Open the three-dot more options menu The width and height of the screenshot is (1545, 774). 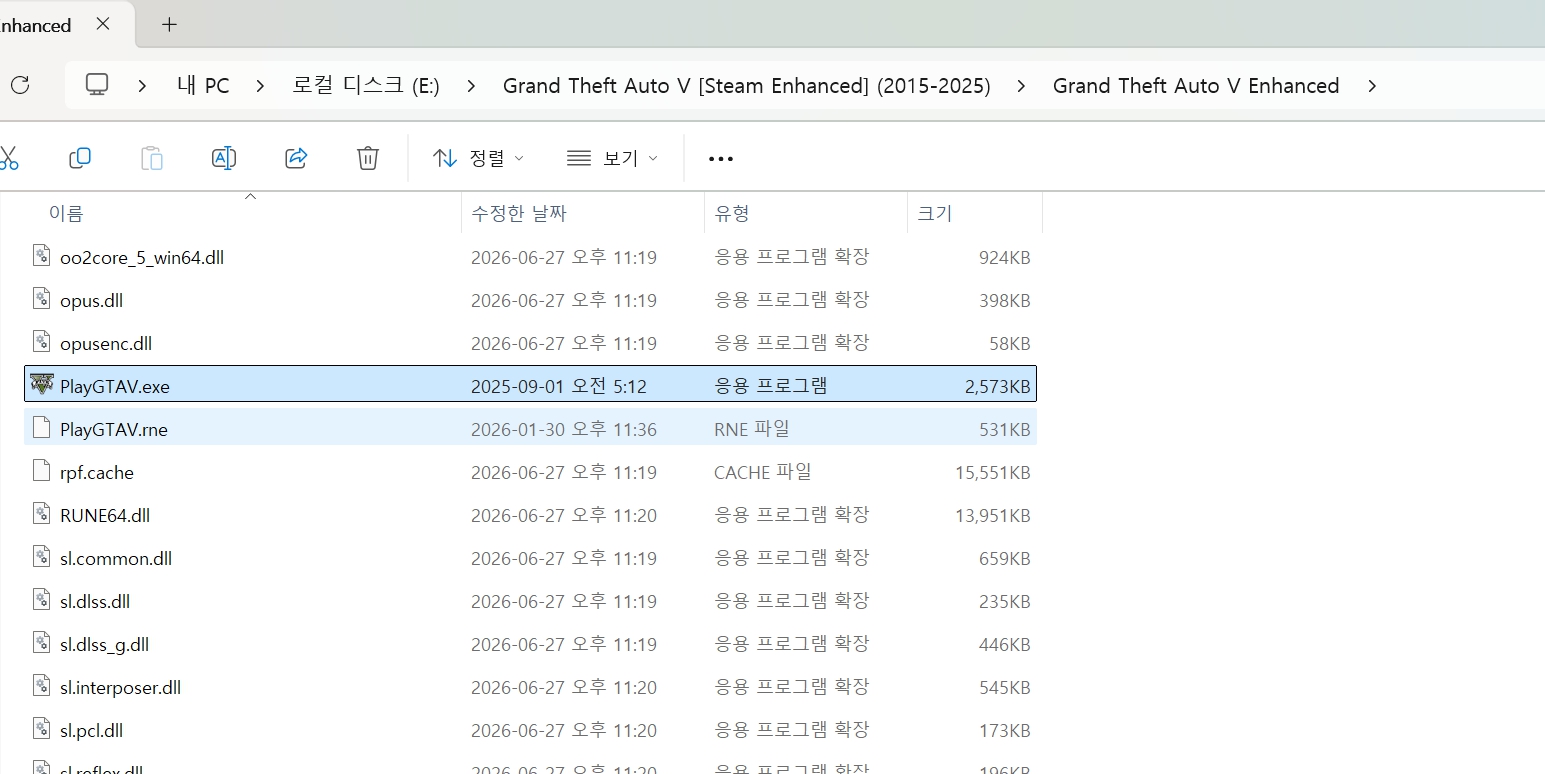click(721, 158)
